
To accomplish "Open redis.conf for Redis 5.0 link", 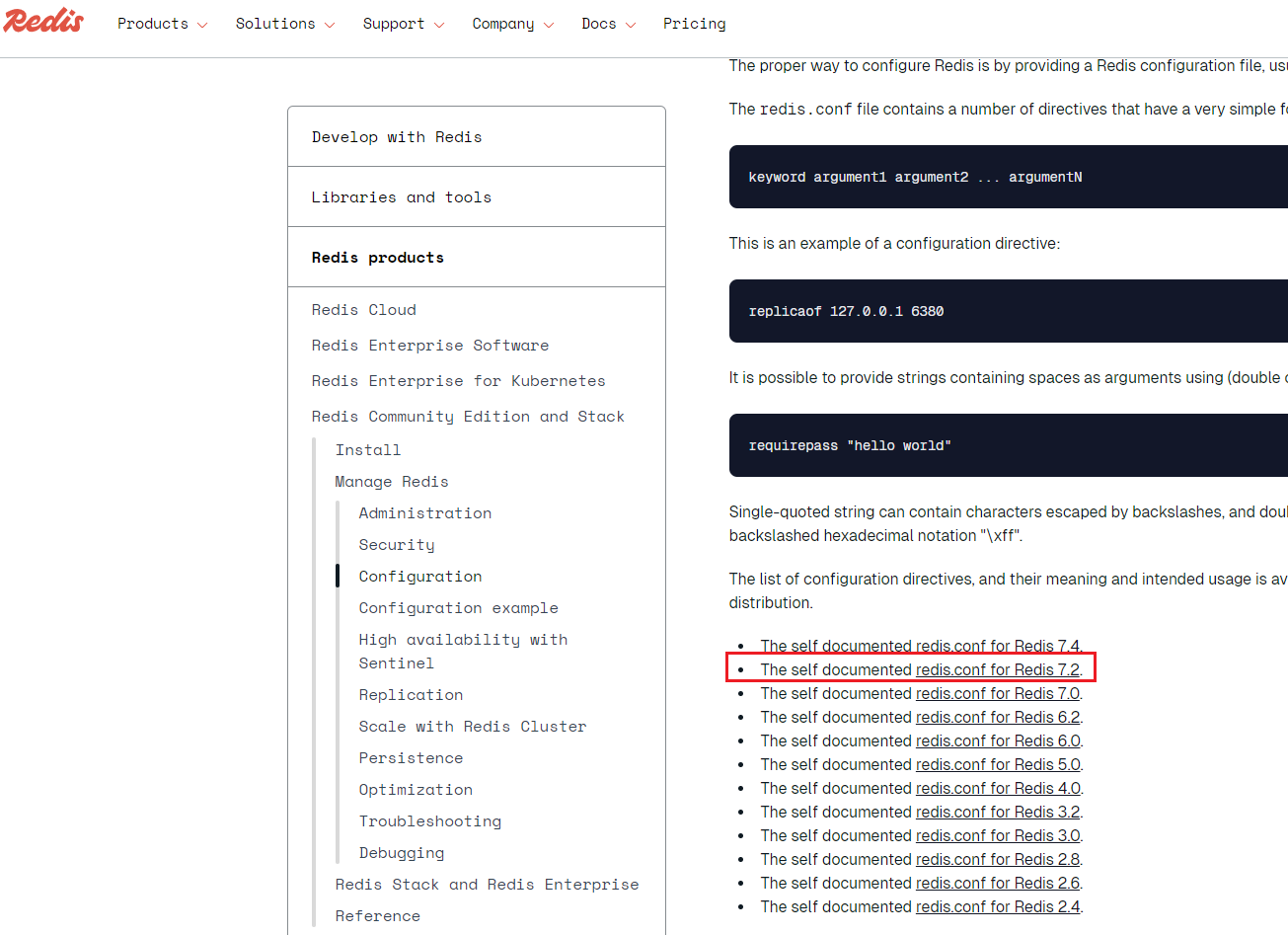I will (x=998, y=764).
